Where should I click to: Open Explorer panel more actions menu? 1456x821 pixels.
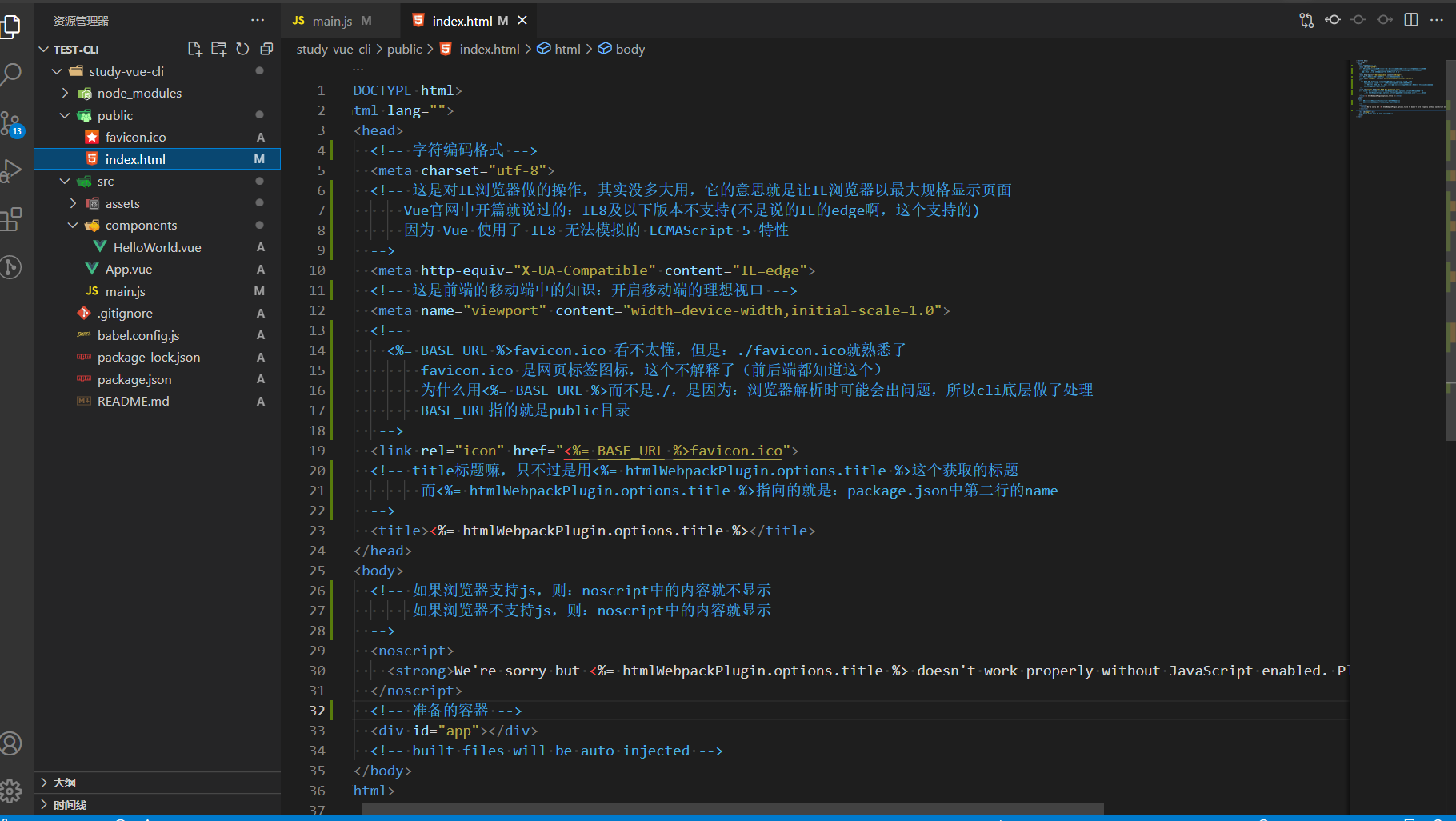coord(258,20)
